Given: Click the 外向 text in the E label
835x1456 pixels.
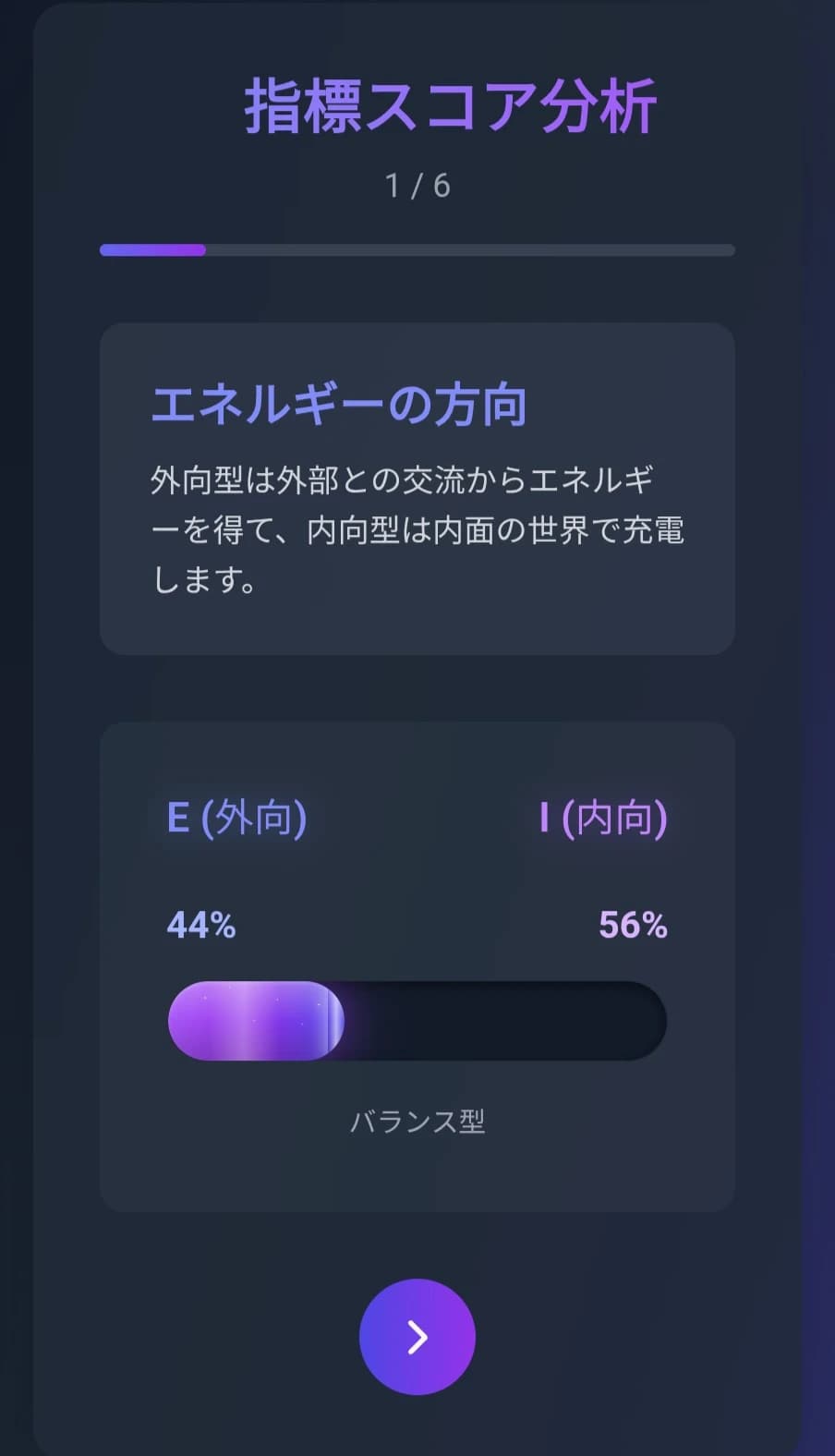Looking at the screenshot, I should pyautogui.click(x=255, y=818).
